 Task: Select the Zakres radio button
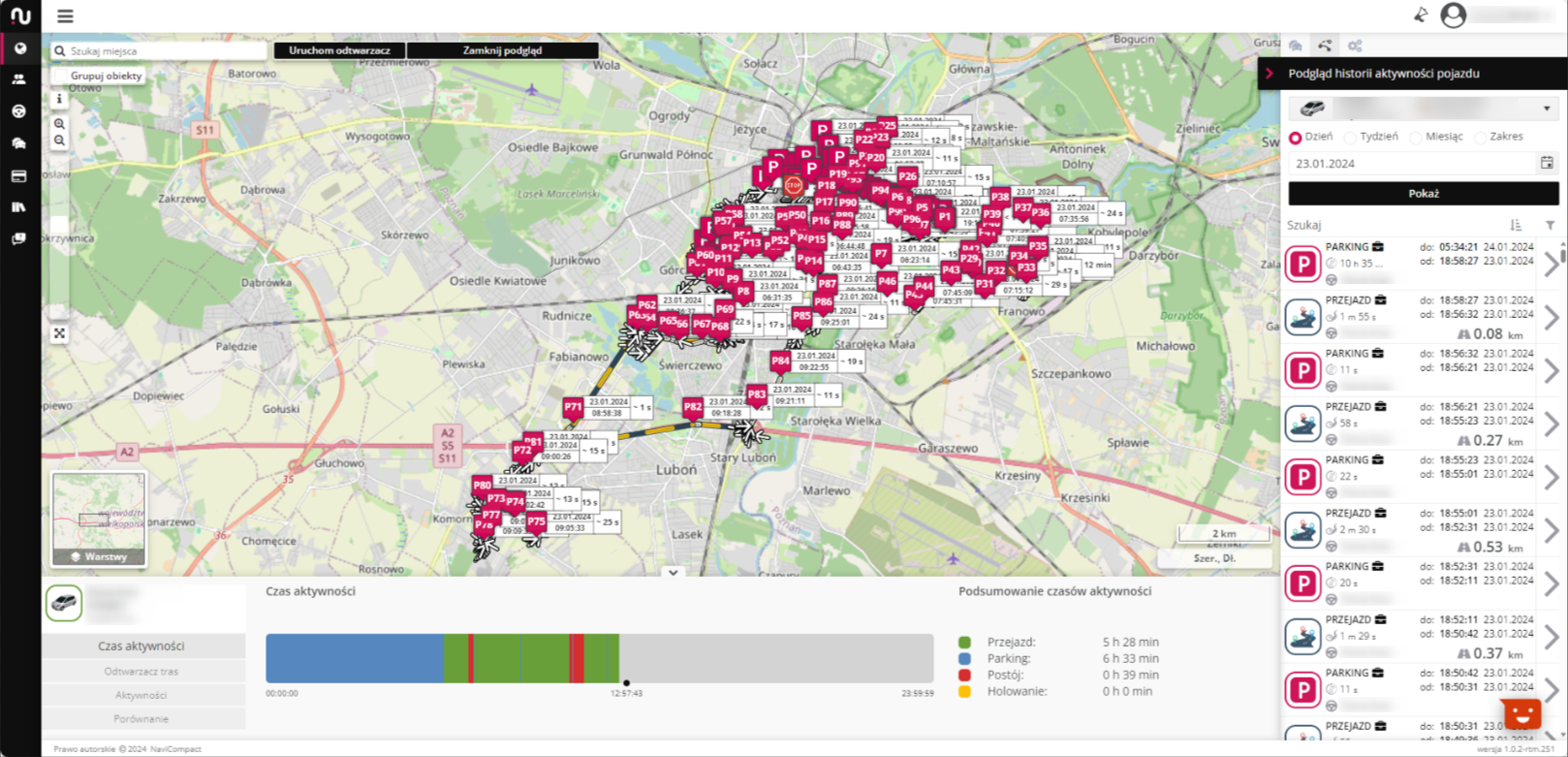click(x=1480, y=138)
